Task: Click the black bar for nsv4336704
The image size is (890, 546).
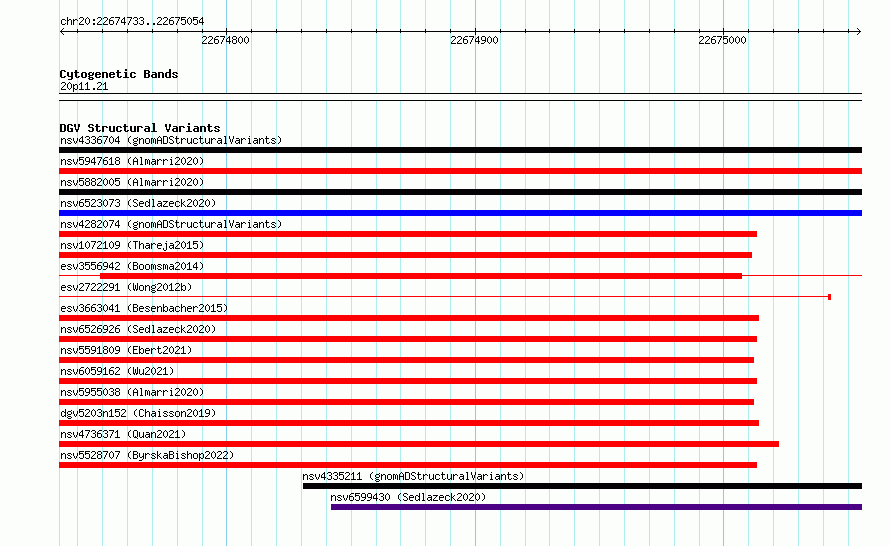Action: tap(460, 150)
